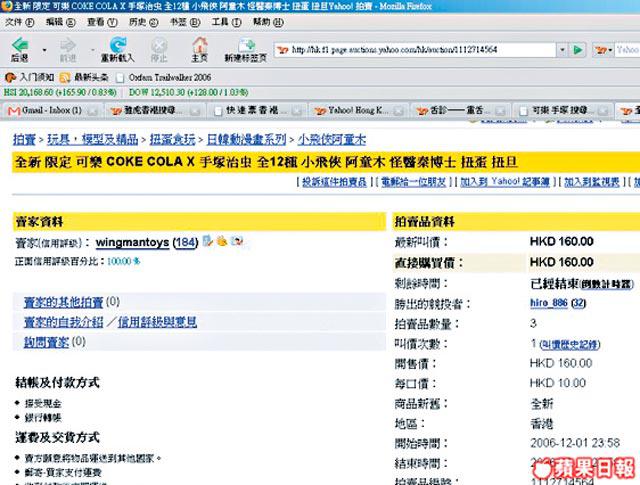Open the 最新头条 RSS feed bookmark
640x485 pixels.
84,77
